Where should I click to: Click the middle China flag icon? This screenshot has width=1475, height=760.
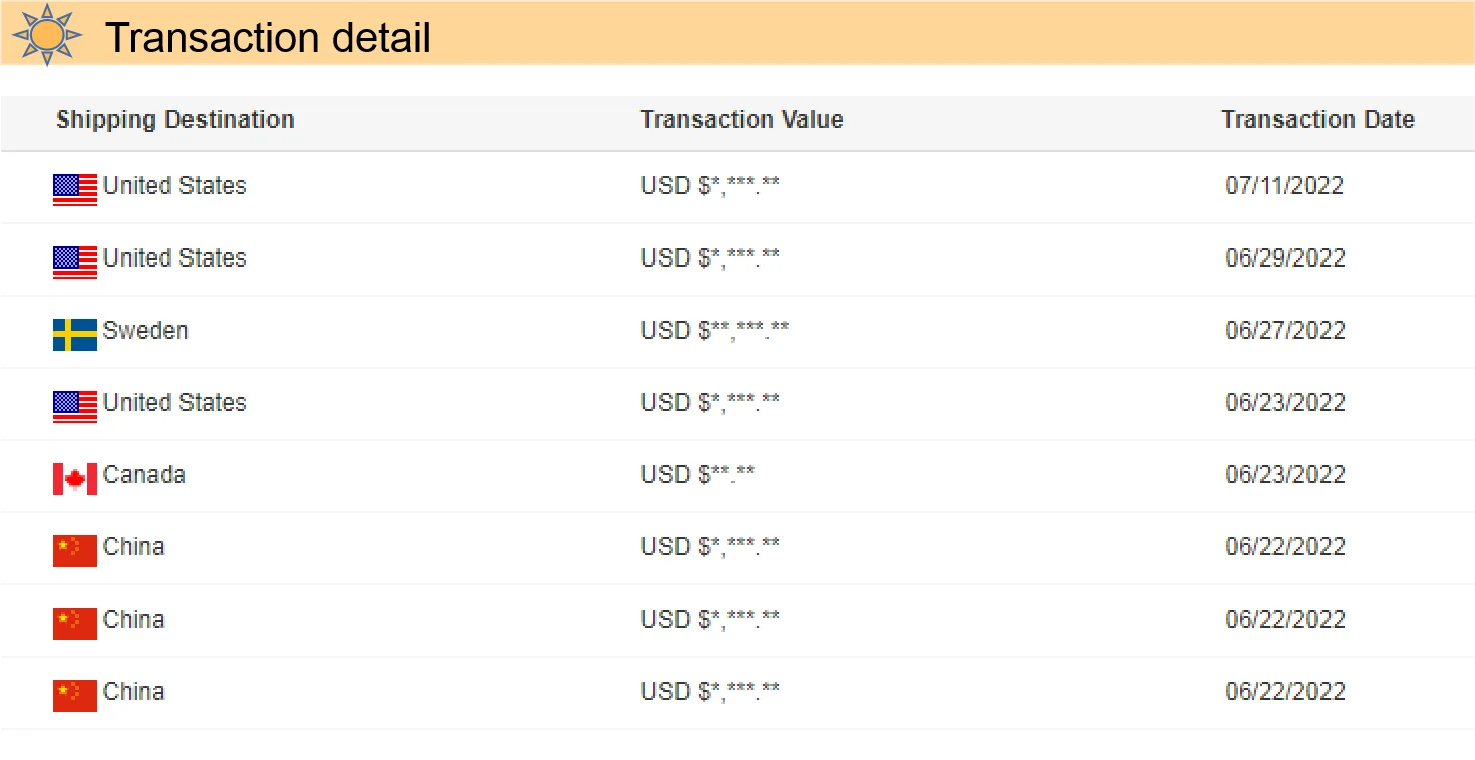[x=75, y=624]
